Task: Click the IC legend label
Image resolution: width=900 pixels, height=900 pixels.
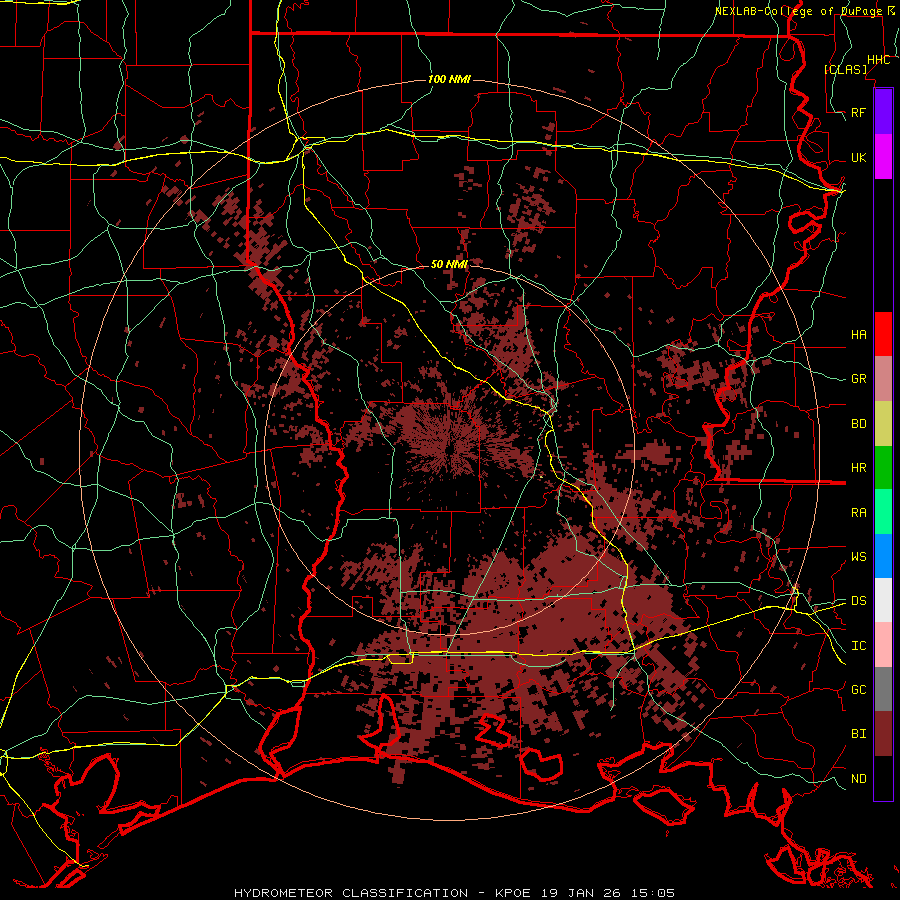Action: click(x=859, y=645)
